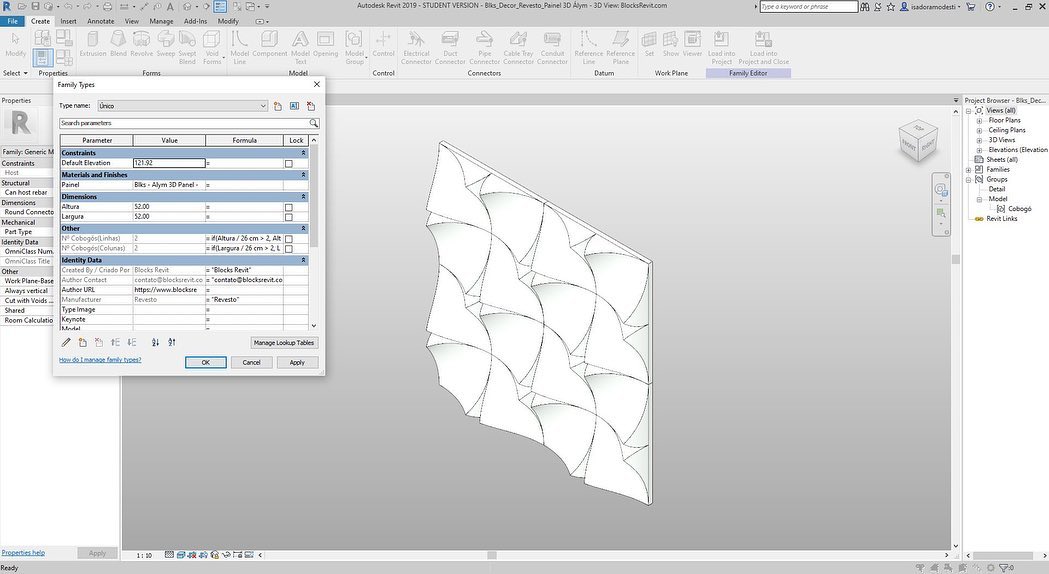Image resolution: width=1049 pixels, height=574 pixels.
Task: Click the Model Text tool
Action: [300, 47]
